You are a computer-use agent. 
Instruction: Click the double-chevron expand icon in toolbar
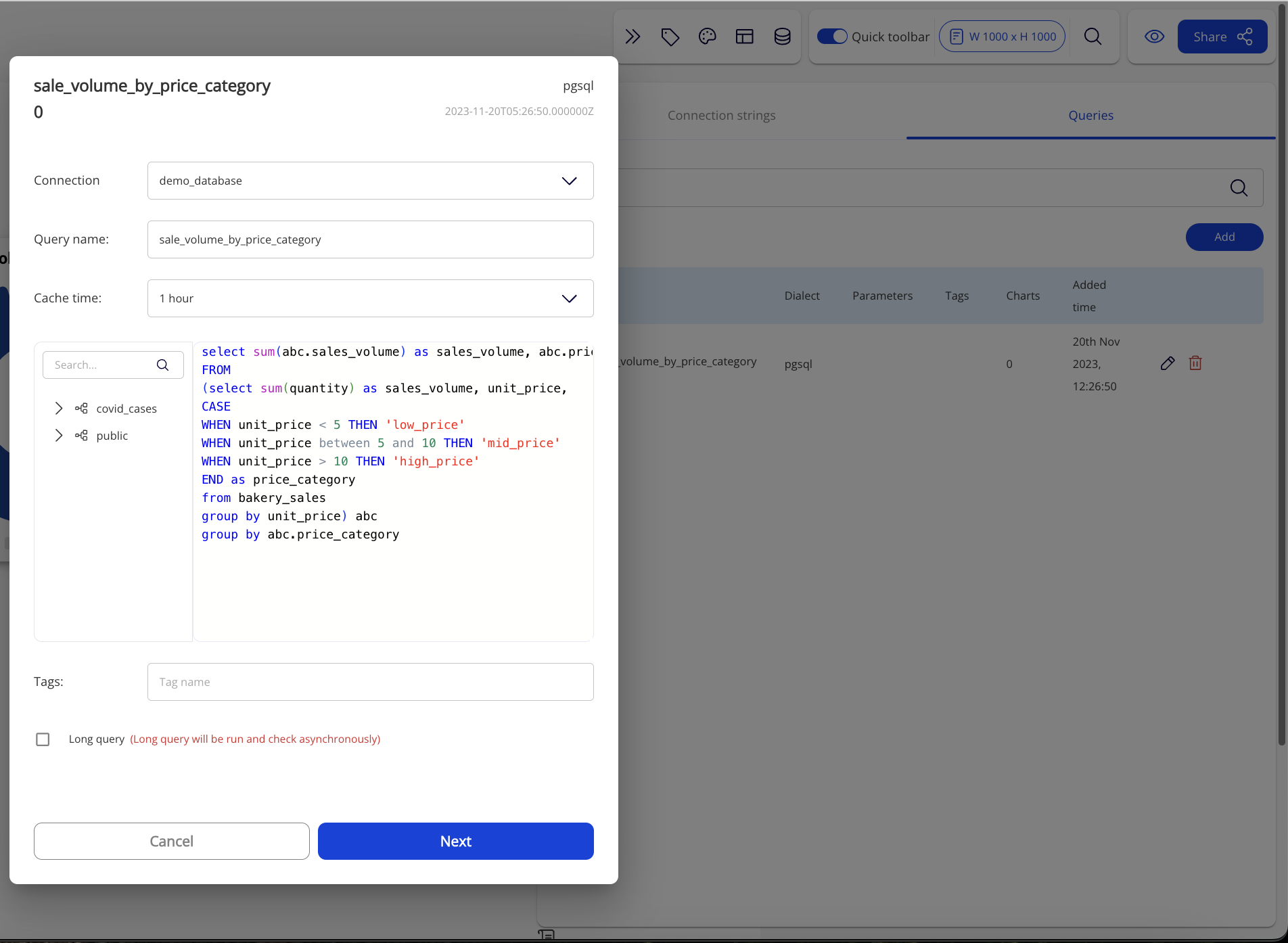[632, 37]
